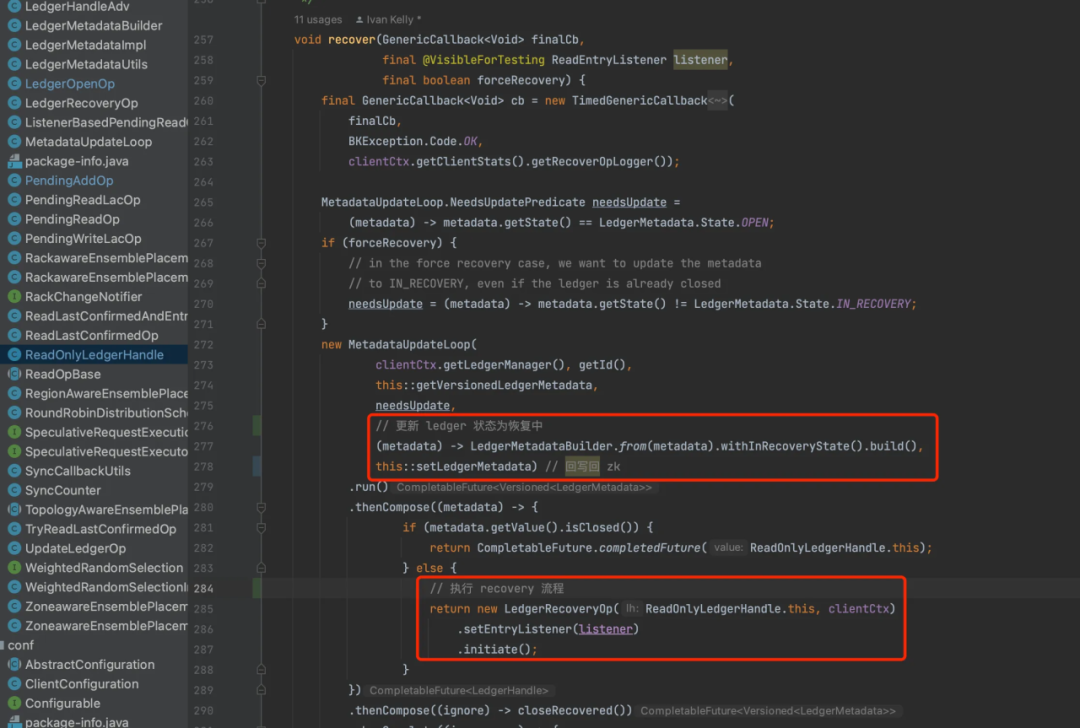Toggle fold marker at line 271
Image resolution: width=1080 pixels, height=728 pixels.
point(261,324)
